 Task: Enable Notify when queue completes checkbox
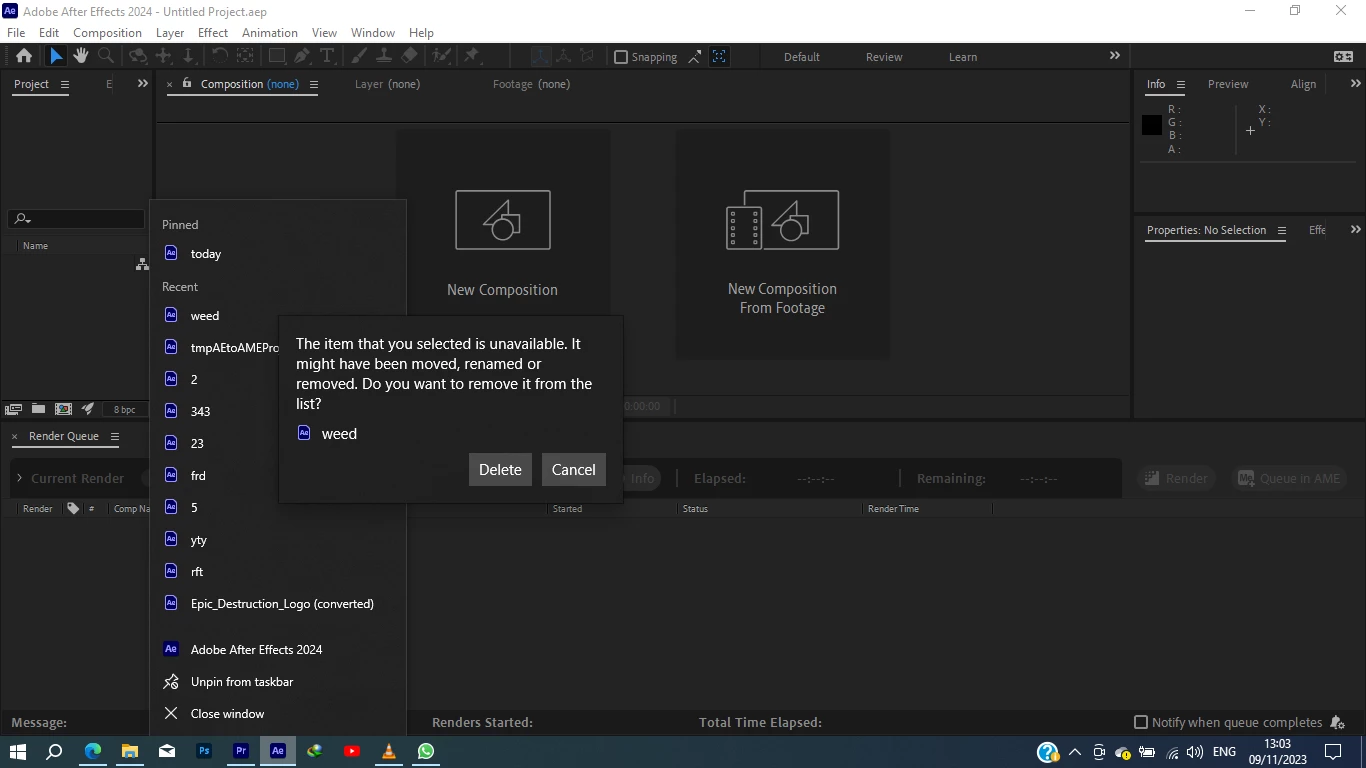pos(1141,722)
